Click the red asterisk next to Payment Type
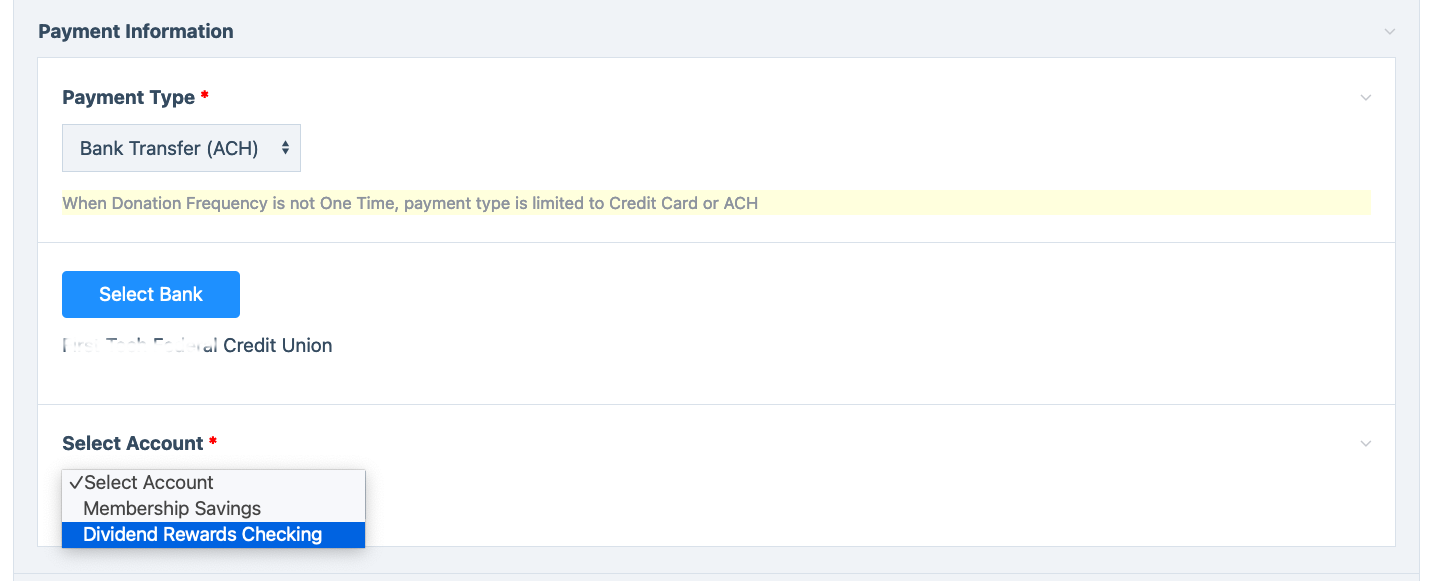Image resolution: width=1437 pixels, height=581 pixels. pyautogui.click(x=205, y=97)
